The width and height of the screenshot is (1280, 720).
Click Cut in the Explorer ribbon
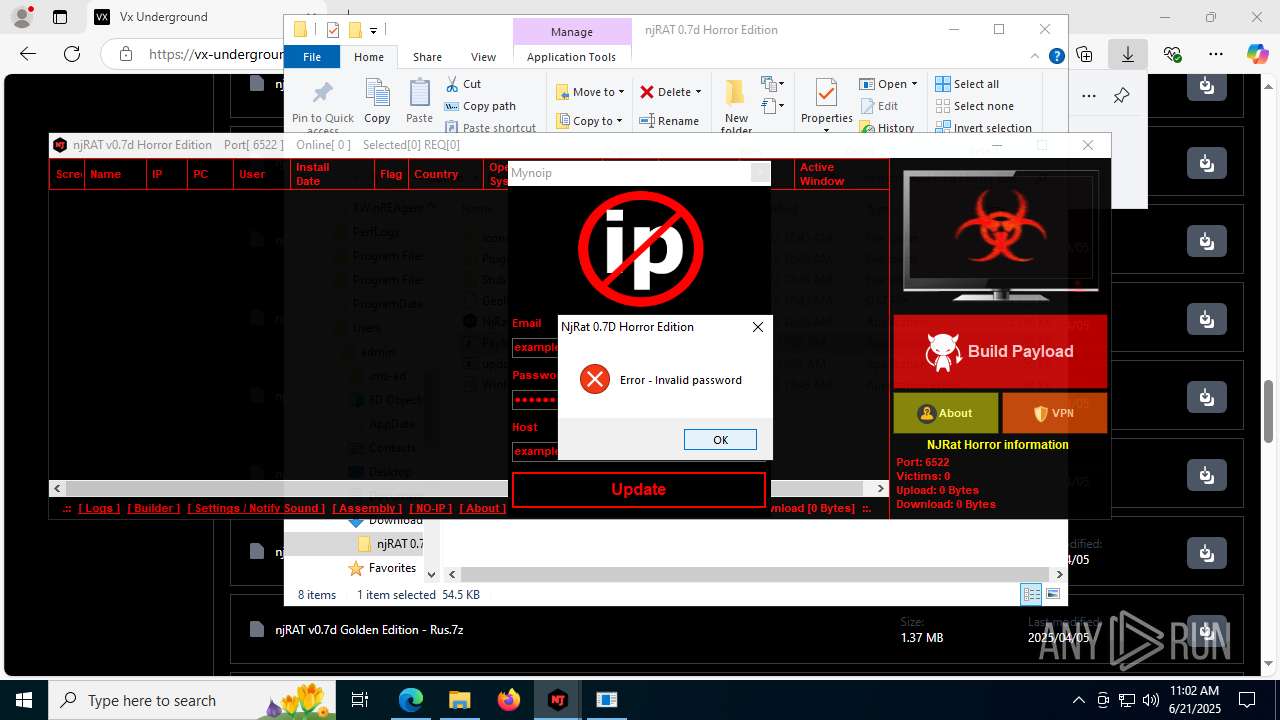463,84
